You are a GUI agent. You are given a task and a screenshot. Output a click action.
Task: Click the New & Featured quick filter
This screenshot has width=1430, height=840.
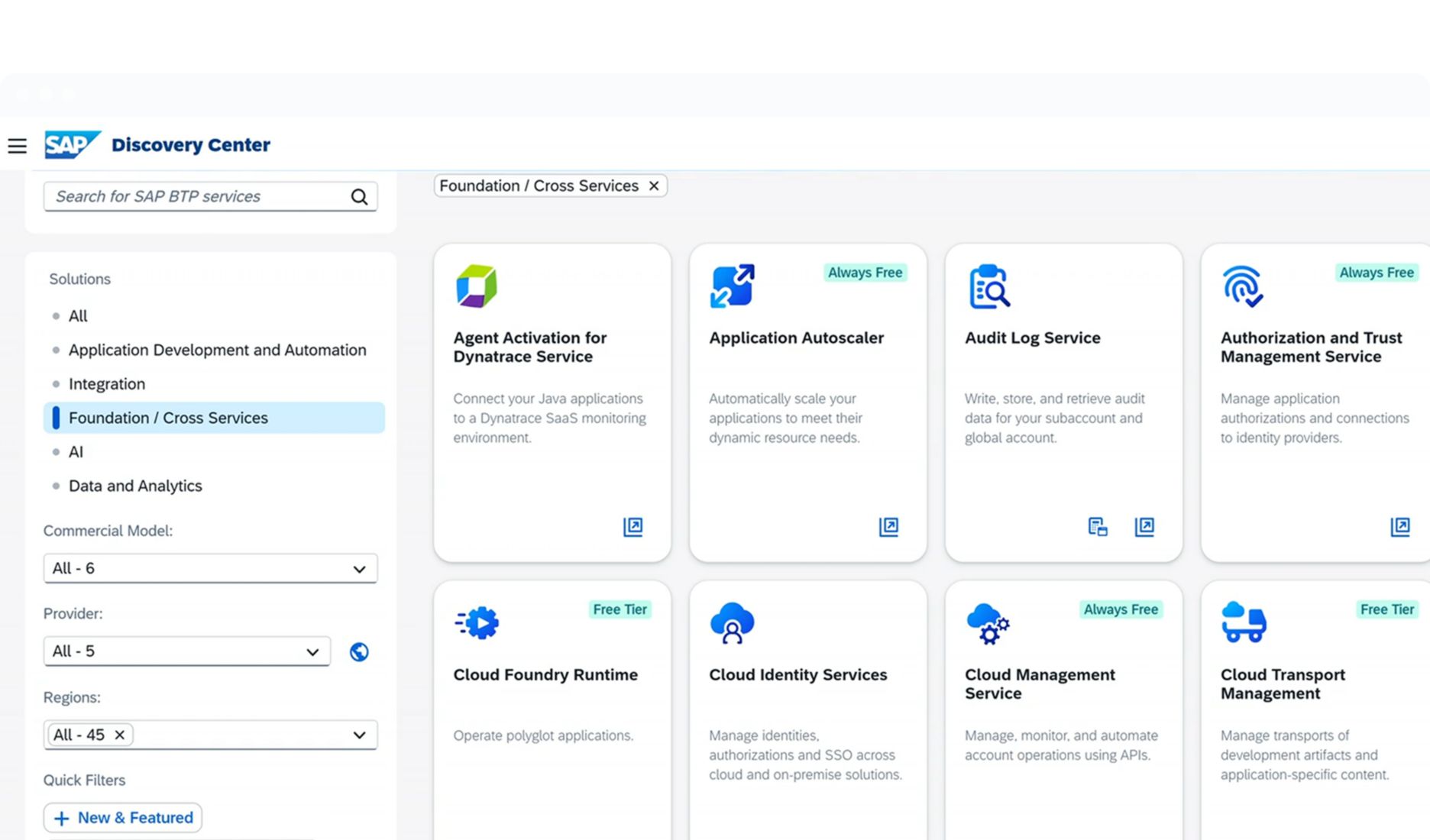(123, 818)
